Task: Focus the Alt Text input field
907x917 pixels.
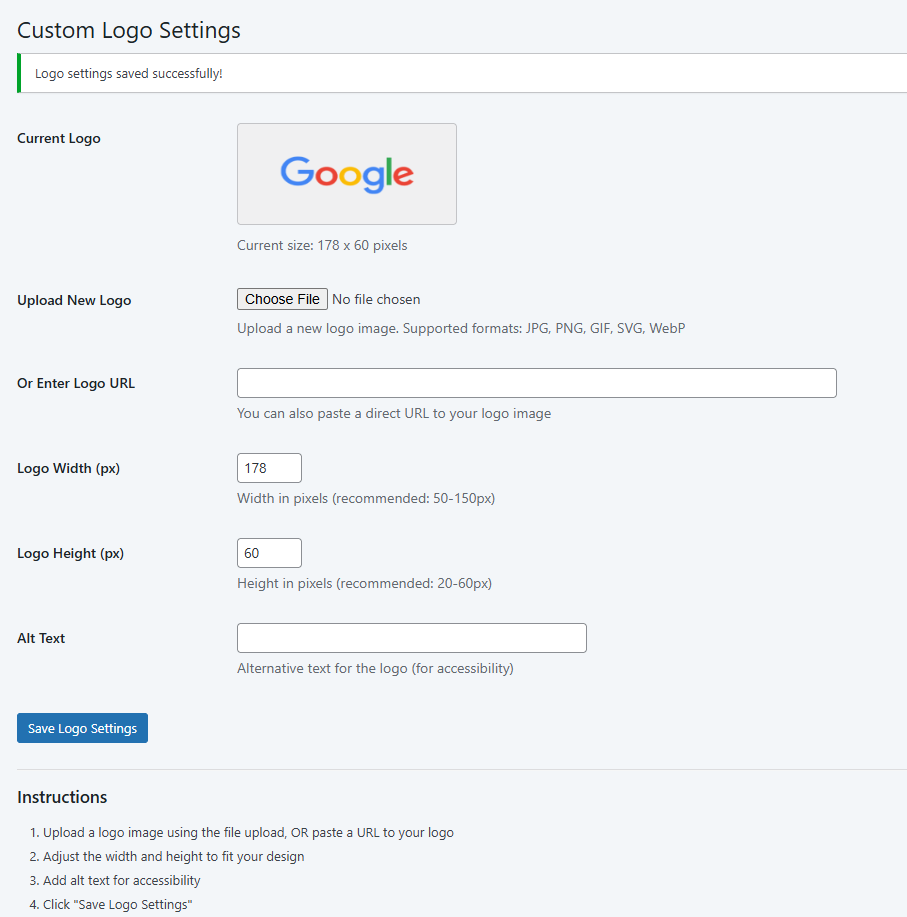Action: [x=411, y=638]
